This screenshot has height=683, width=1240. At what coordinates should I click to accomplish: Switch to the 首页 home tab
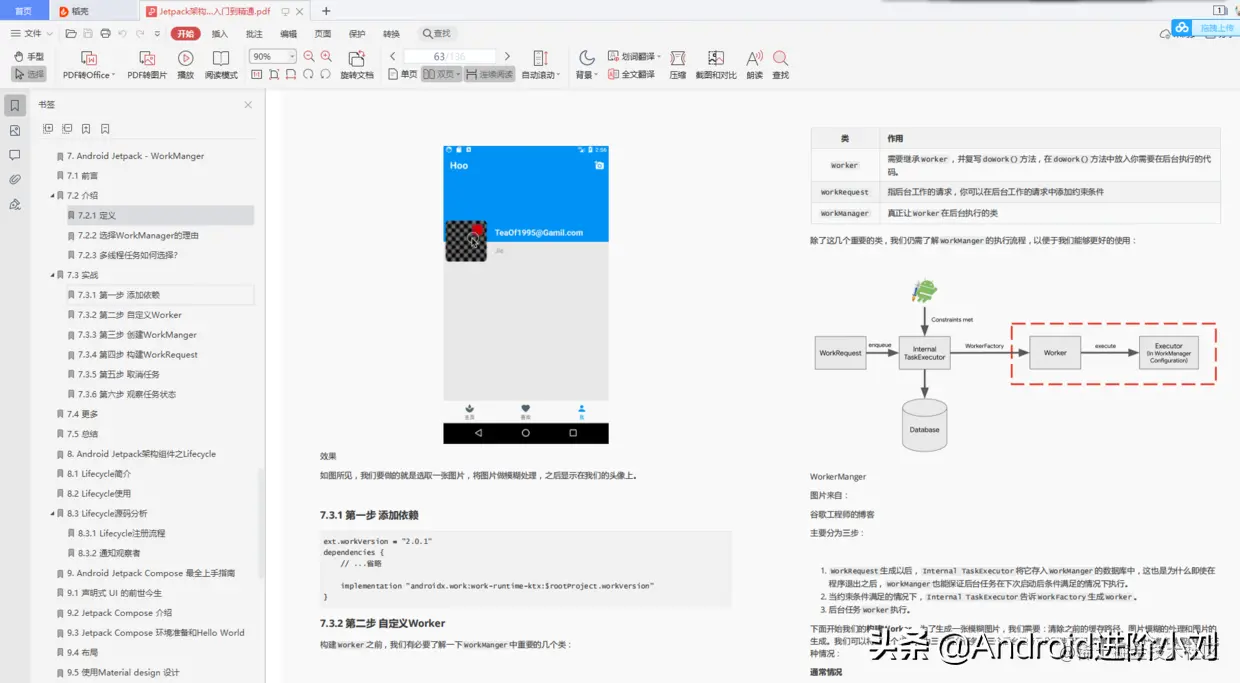click(23, 11)
